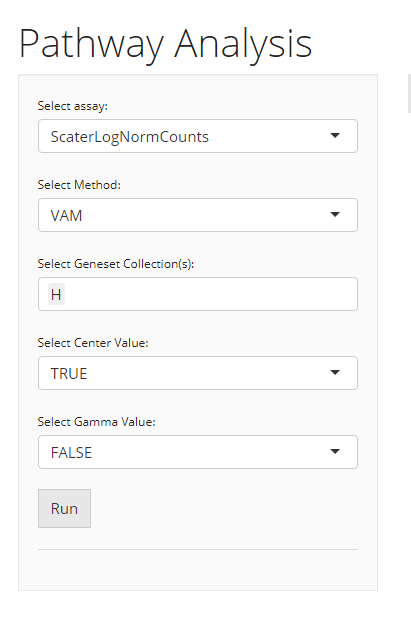Open the ScaterLogNormCounts assay dropdown
Screen dimensions: 411x627
[x=198, y=136]
